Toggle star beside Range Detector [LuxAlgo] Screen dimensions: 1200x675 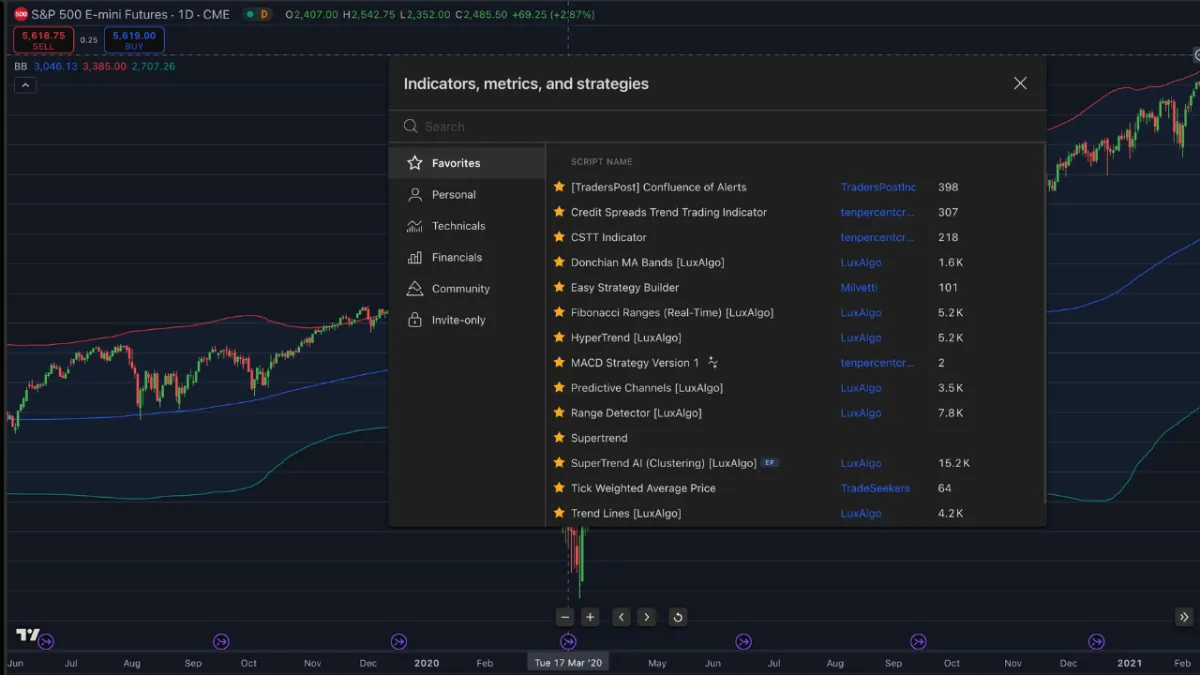(559, 412)
